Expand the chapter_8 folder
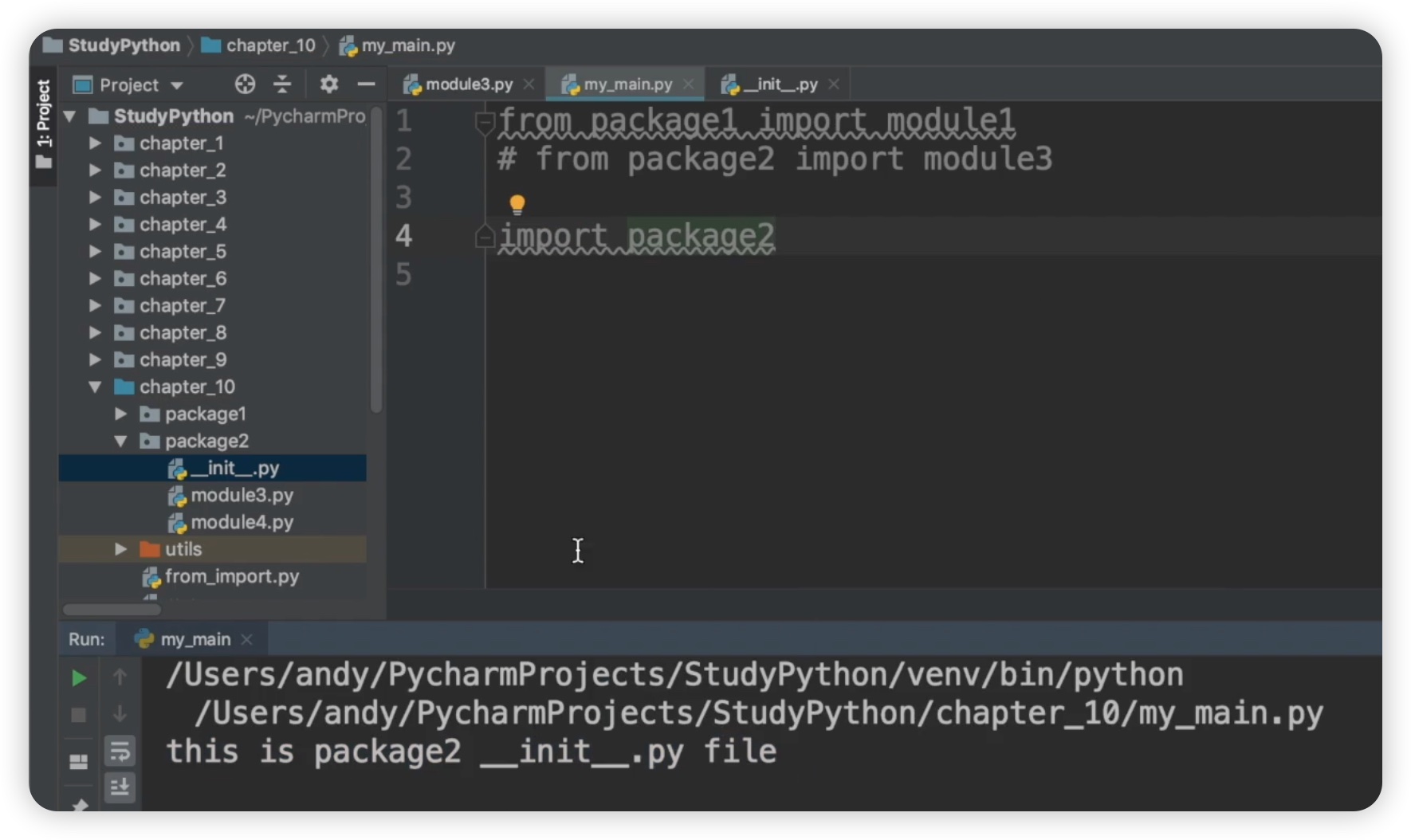This screenshot has width=1411, height=840. [95, 333]
